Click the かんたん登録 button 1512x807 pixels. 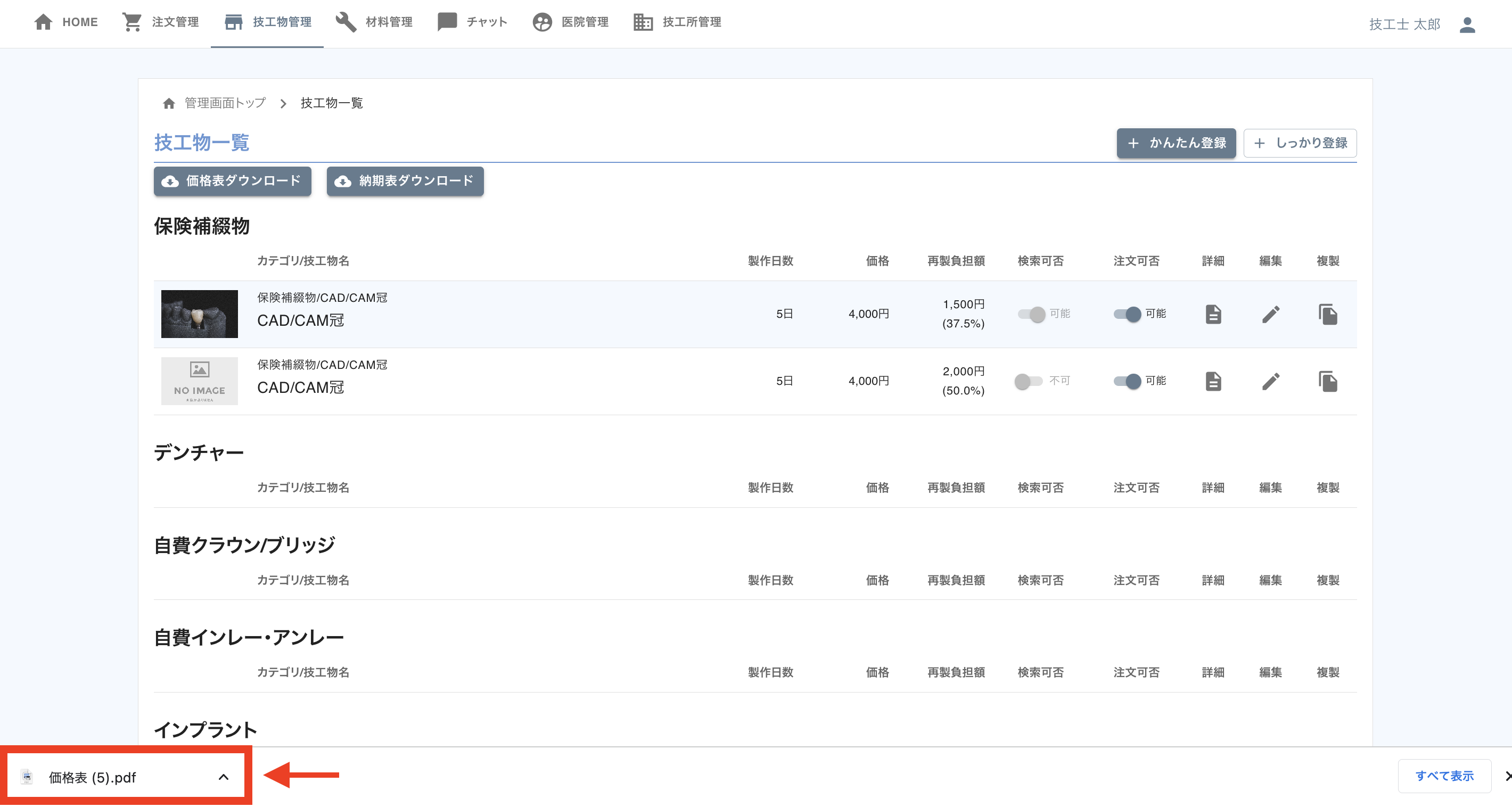tap(1176, 143)
